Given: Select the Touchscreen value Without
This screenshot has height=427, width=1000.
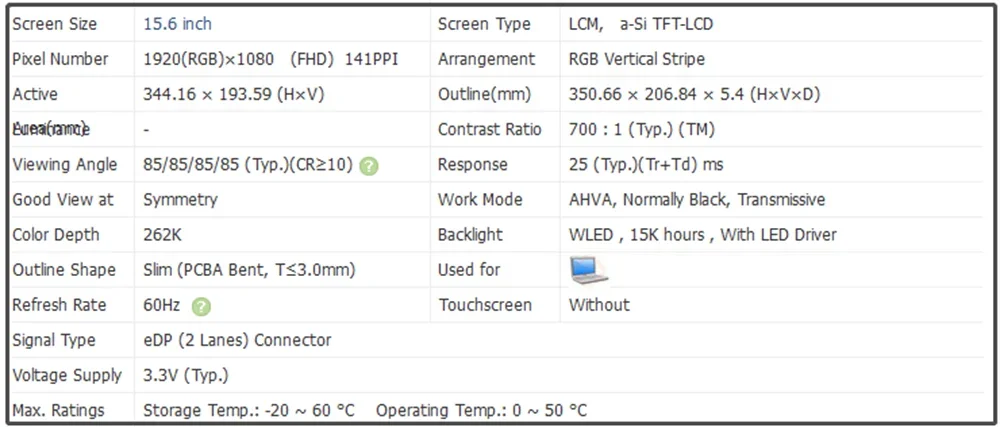Looking at the screenshot, I should pyautogui.click(x=599, y=304).
